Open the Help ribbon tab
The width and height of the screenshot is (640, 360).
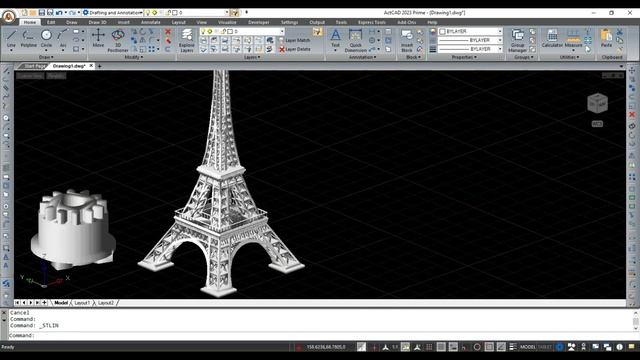432,22
